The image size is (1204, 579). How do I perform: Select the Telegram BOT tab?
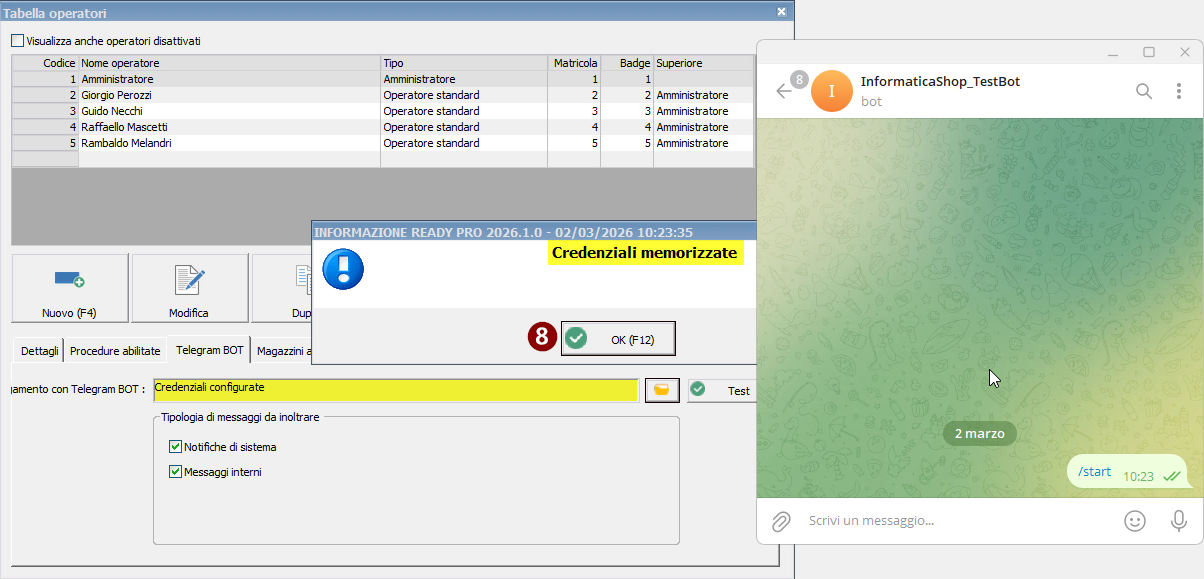click(x=209, y=351)
